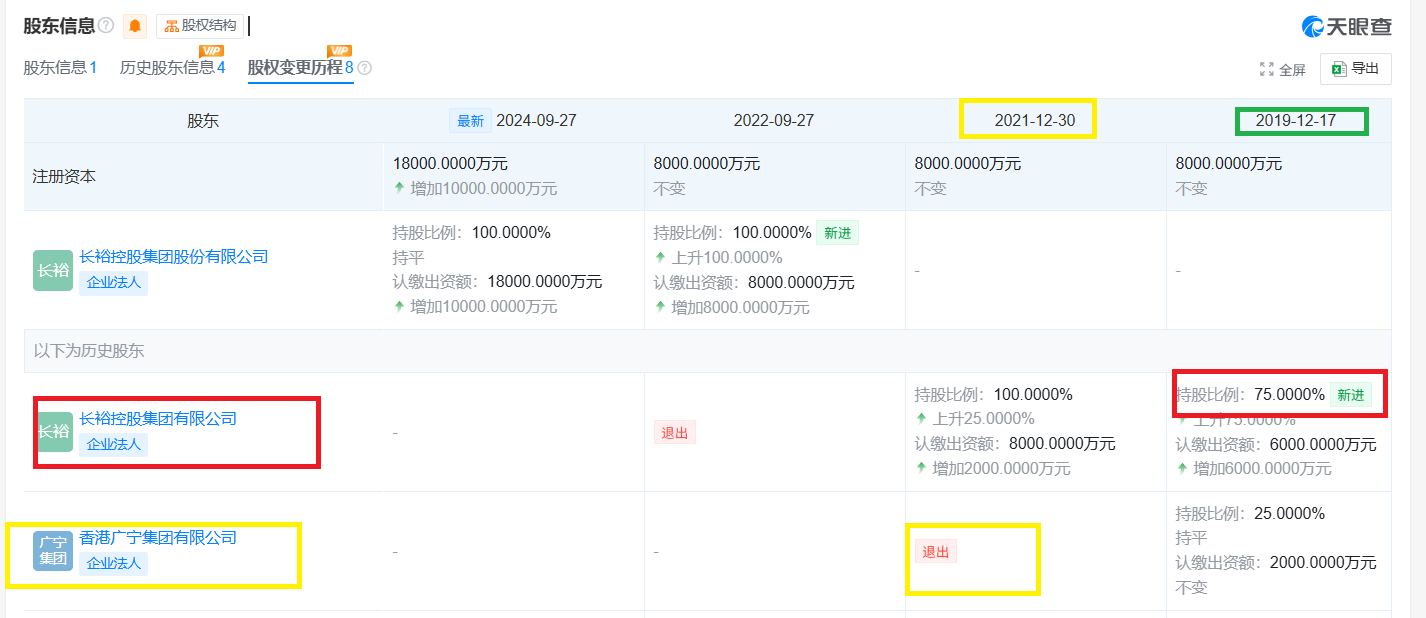Click the help icon after 股权变更历程 8
This screenshot has height=618, width=1426.
(x=365, y=68)
